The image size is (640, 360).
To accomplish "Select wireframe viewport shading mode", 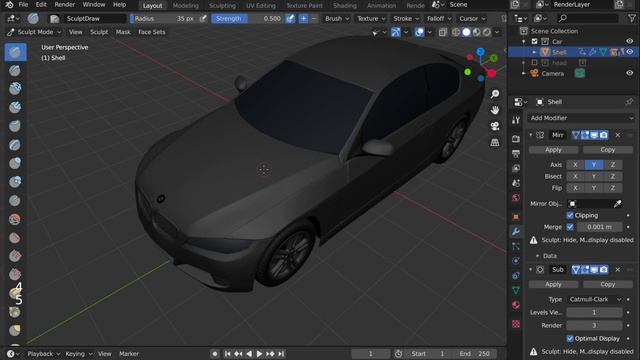I will pos(456,32).
